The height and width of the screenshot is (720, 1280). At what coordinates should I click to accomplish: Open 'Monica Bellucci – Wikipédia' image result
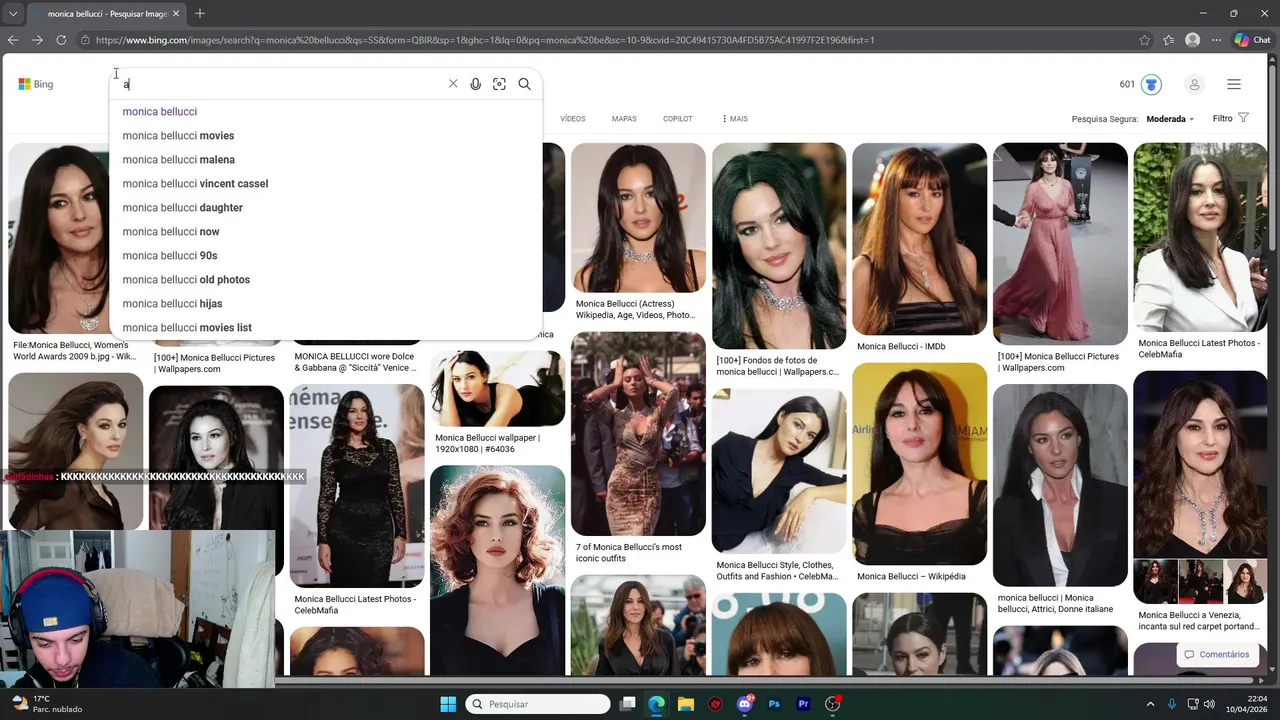919,464
